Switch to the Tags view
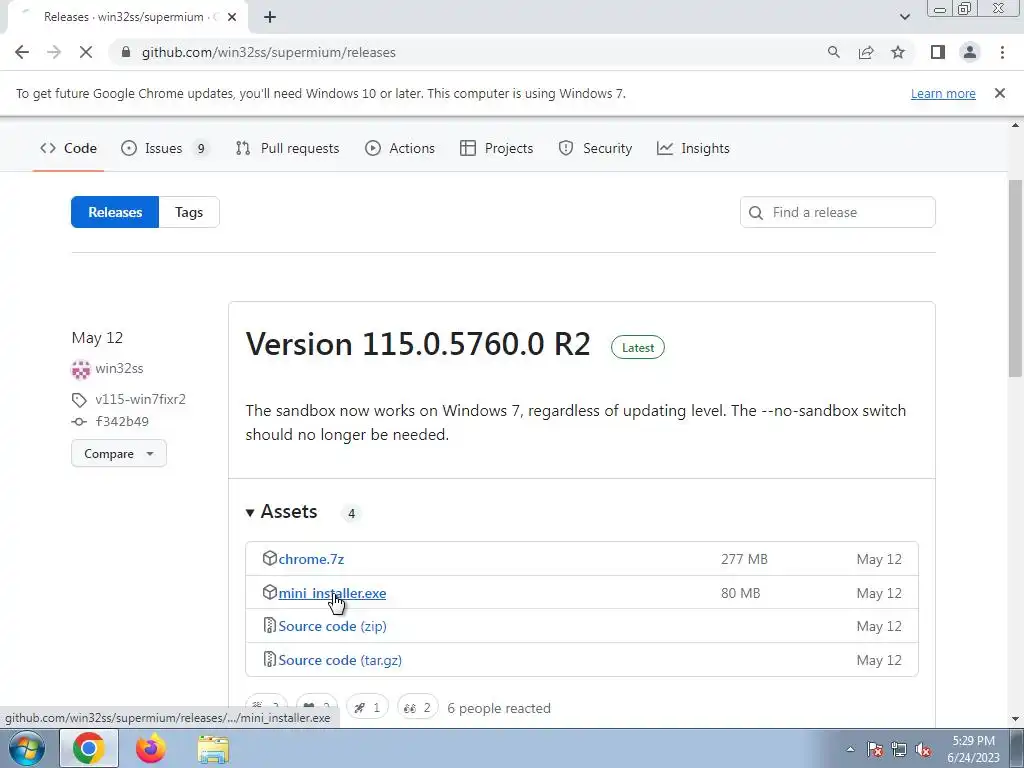 pos(189,212)
